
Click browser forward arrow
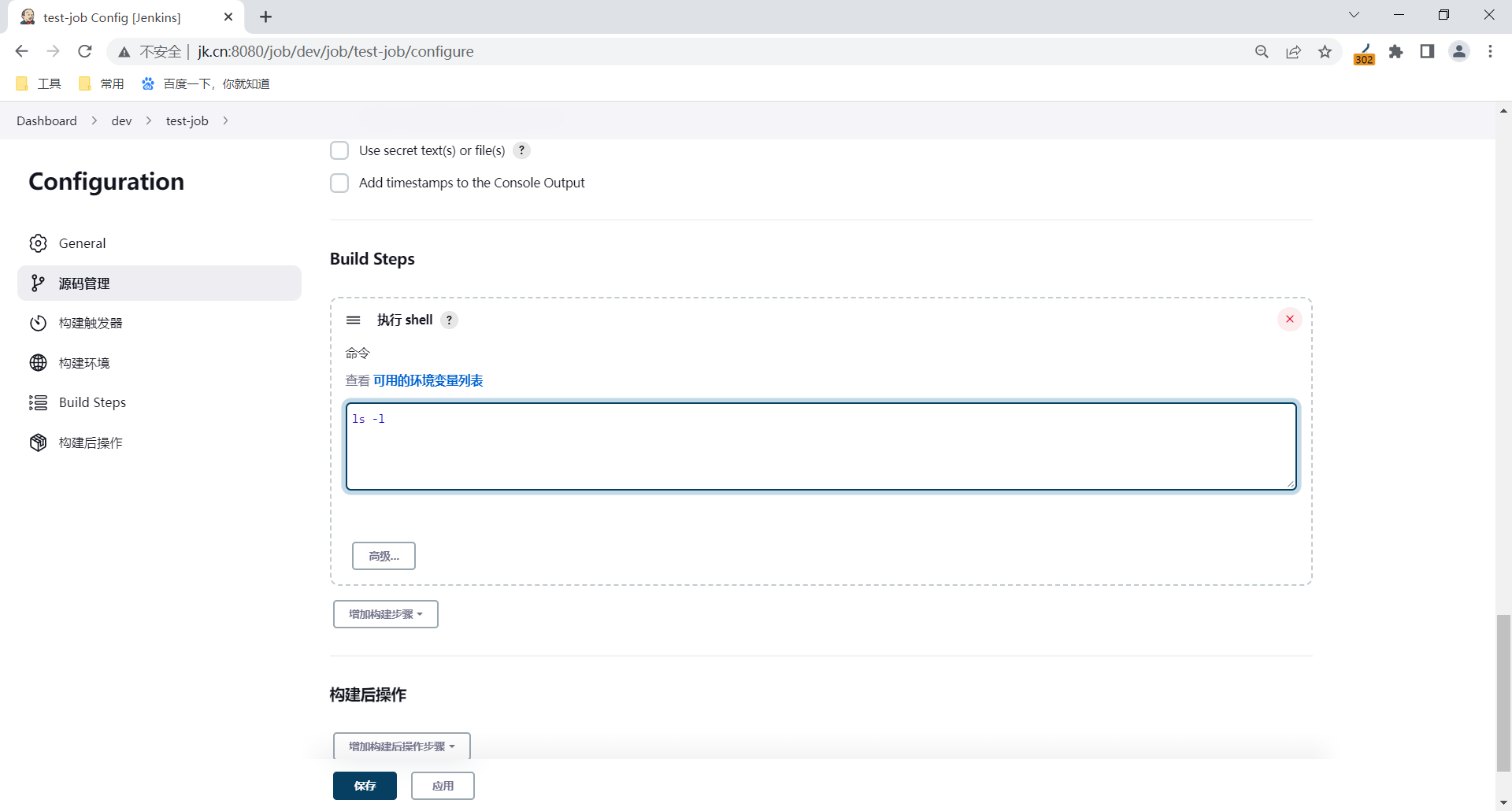coord(53,51)
